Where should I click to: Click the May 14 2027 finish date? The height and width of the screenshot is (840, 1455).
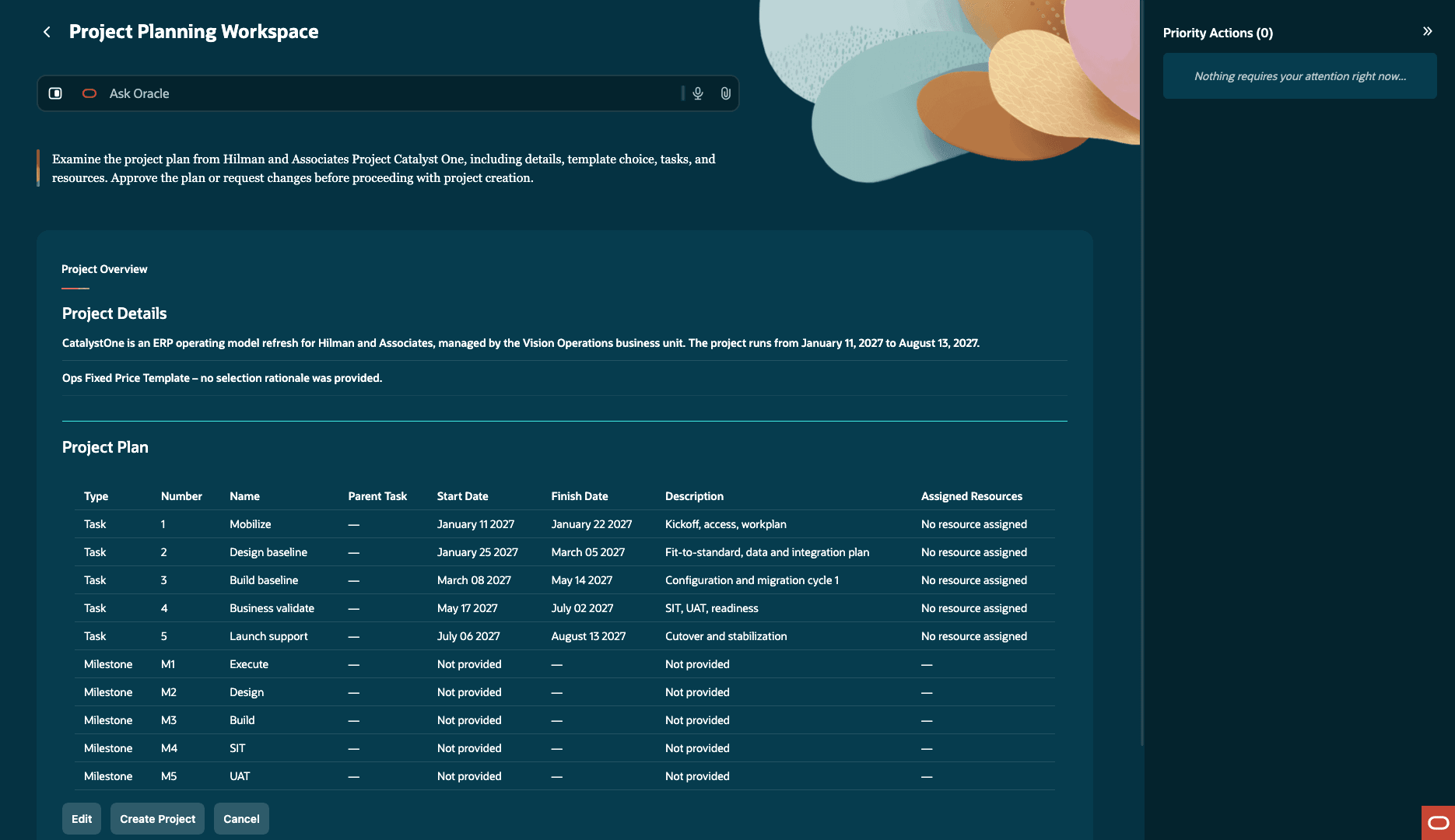(x=581, y=580)
